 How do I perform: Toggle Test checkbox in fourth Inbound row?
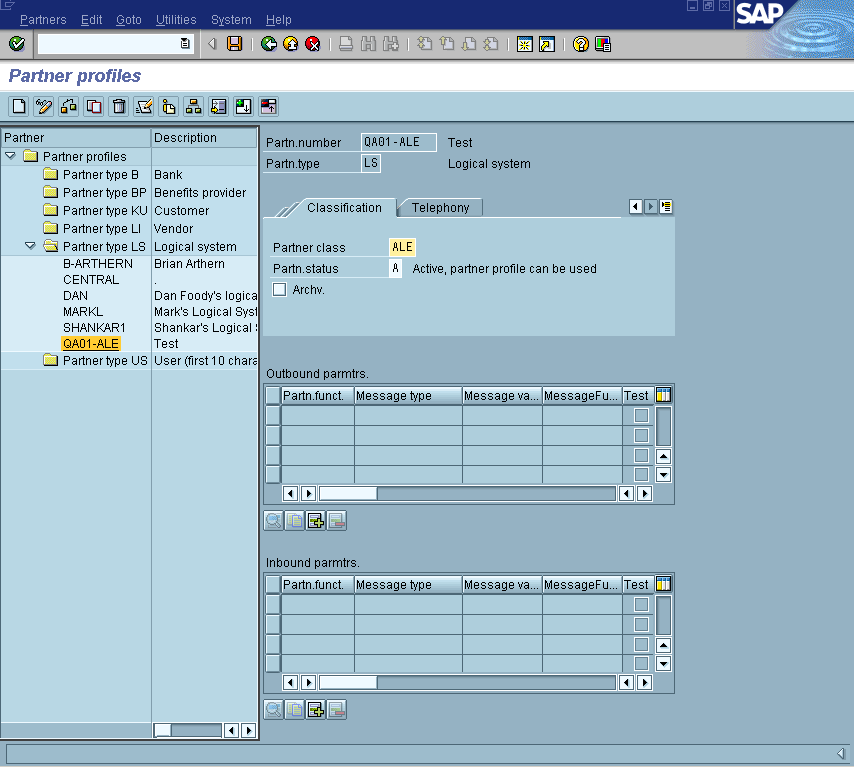642,663
